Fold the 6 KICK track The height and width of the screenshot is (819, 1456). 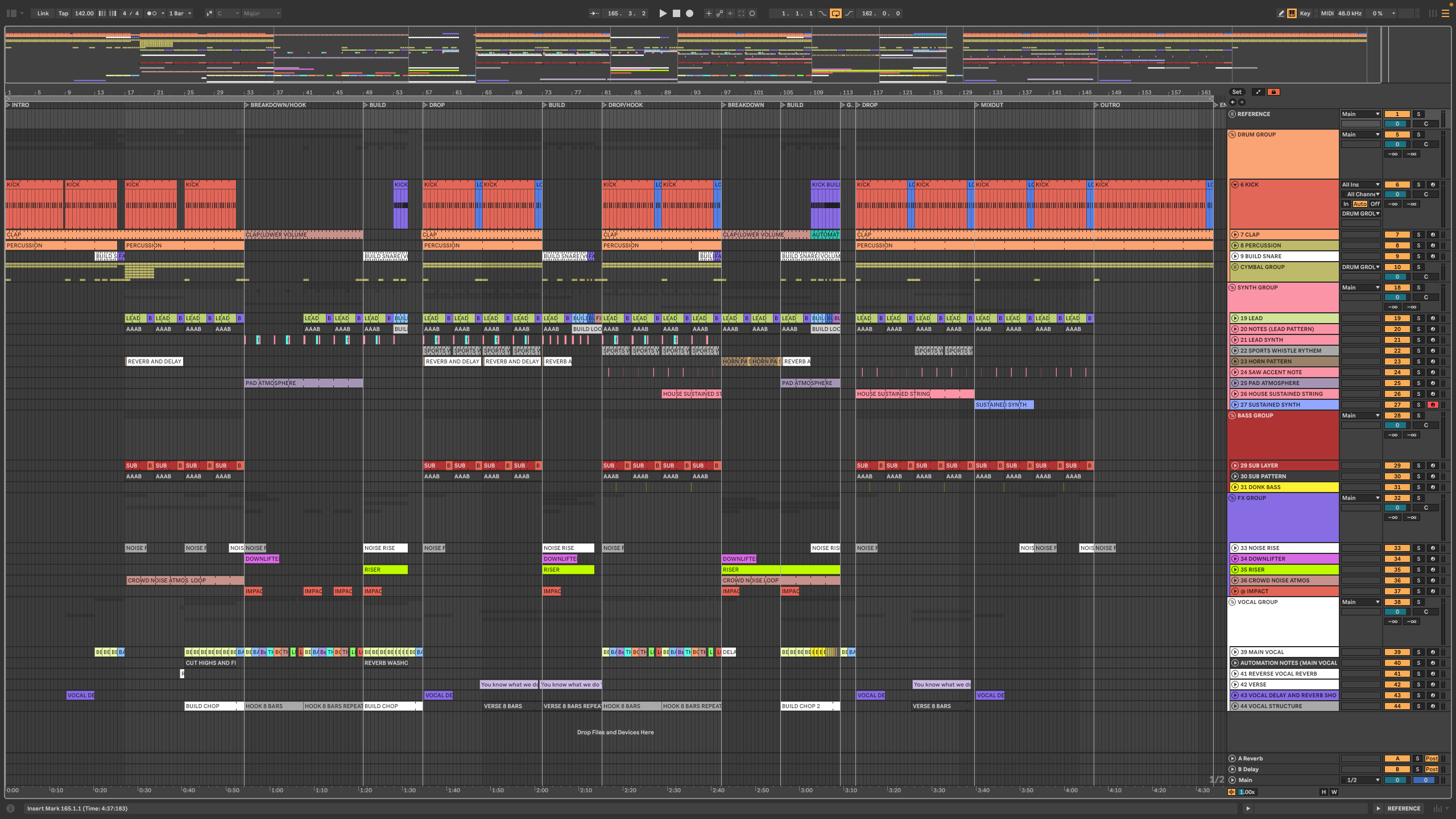[1235, 184]
